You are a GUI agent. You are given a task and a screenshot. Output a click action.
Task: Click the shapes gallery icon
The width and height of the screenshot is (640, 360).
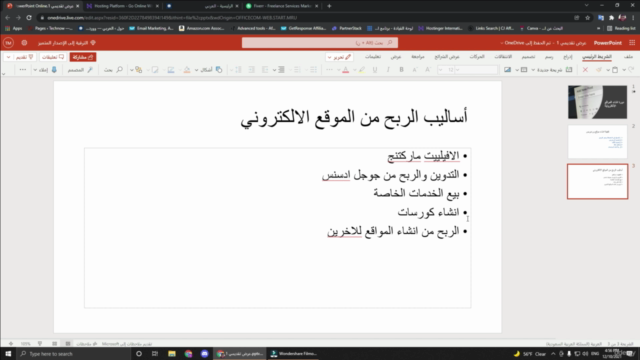(x=219, y=70)
